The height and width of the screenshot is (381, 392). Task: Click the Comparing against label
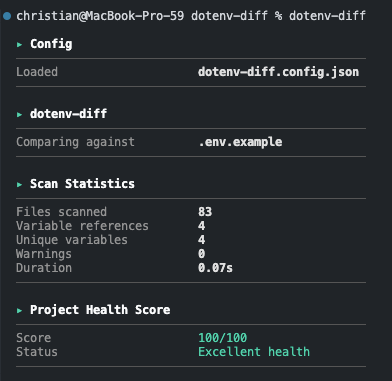point(75,142)
